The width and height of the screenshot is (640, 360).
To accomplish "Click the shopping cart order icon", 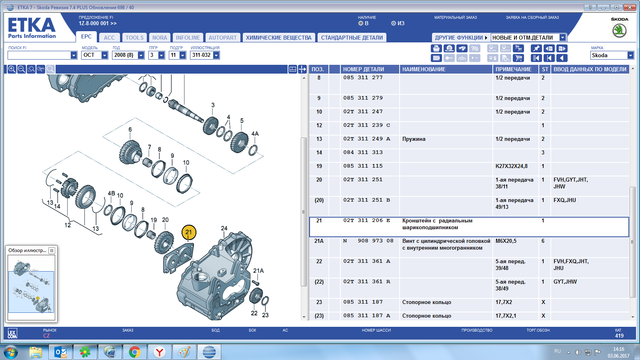I will coord(518,58).
